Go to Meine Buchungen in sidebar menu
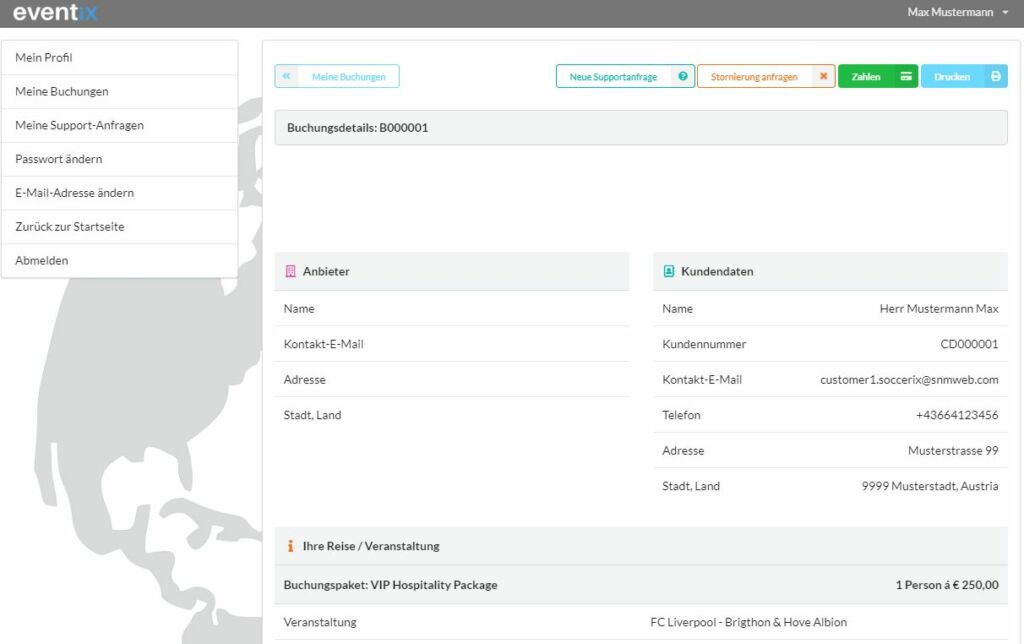The width and height of the screenshot is (1024, 644). point(62,92)
